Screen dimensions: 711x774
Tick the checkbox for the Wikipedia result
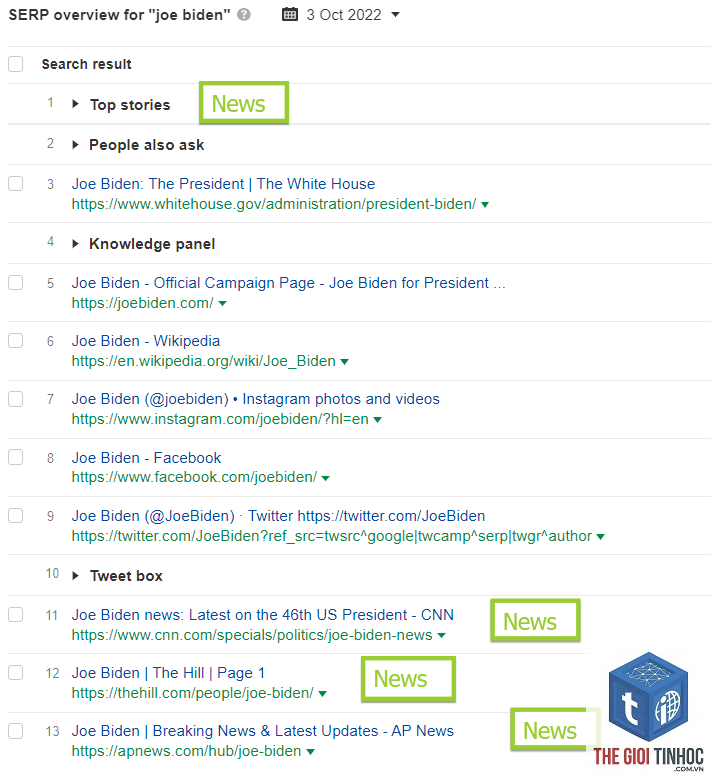pos(16,340)
